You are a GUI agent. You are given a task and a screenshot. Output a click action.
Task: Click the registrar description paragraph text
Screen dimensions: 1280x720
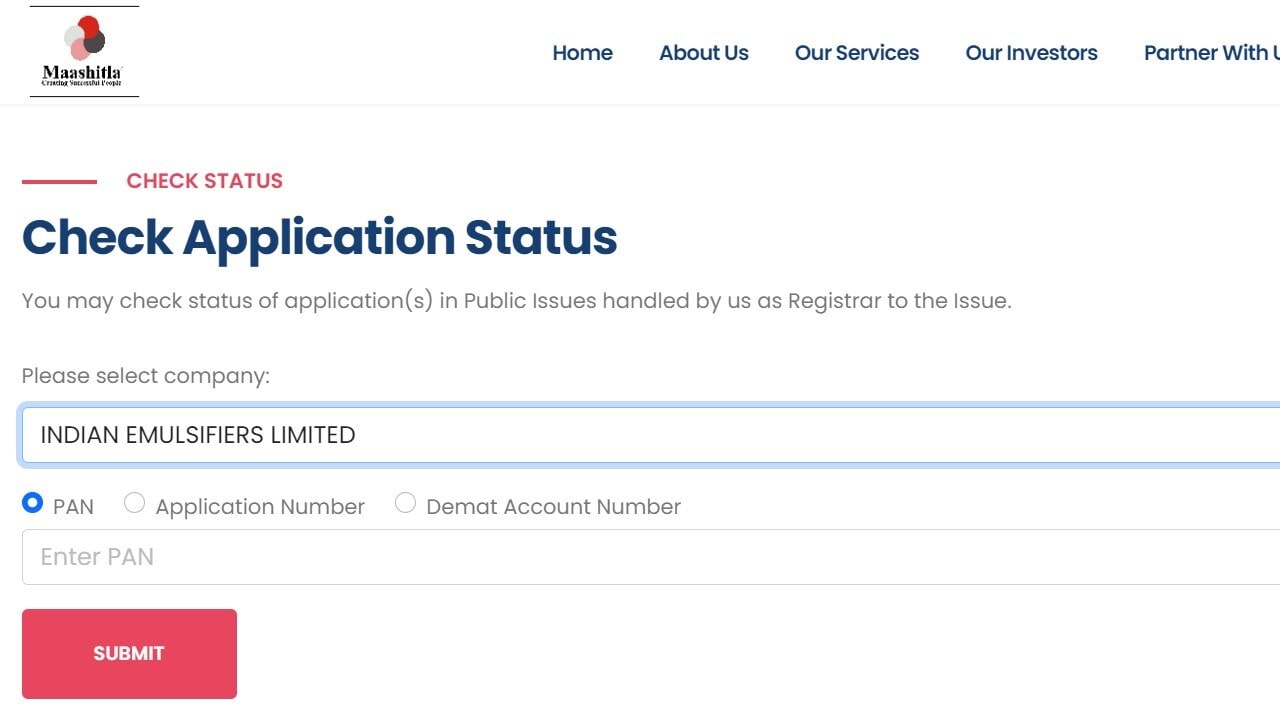point(516,301)
